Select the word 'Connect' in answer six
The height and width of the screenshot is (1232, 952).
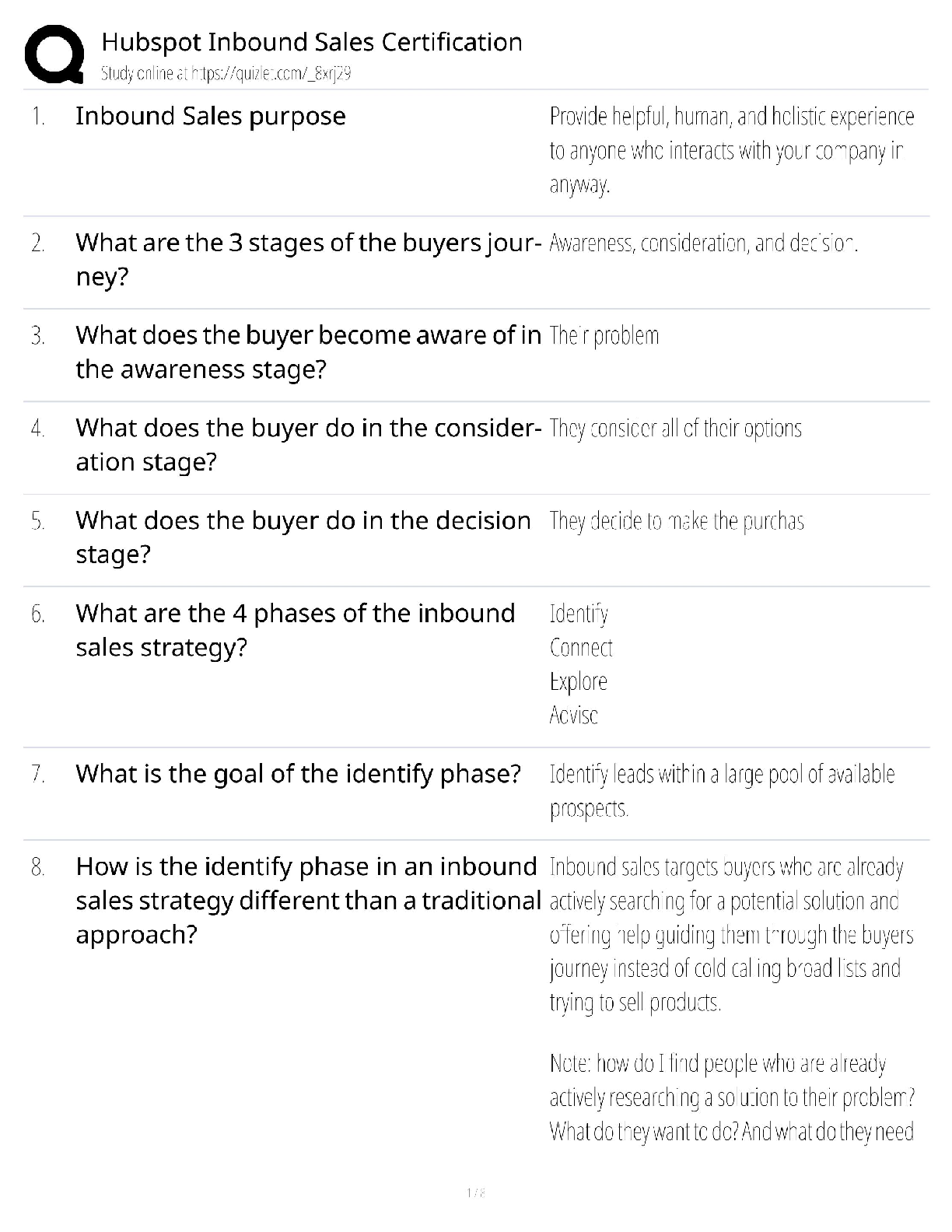[x=581, y=648]
